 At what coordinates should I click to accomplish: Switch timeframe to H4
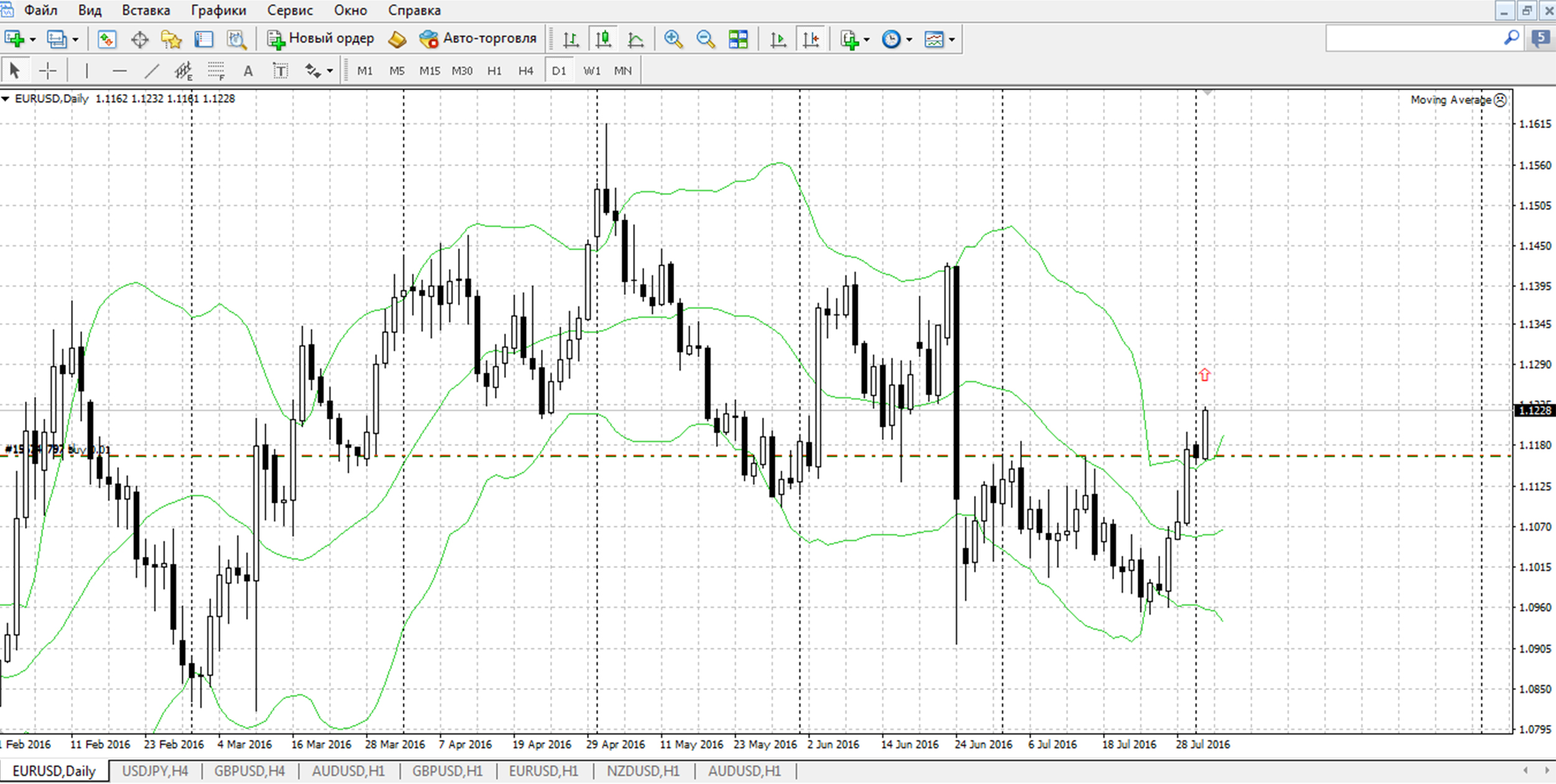[x=526, y=71]
